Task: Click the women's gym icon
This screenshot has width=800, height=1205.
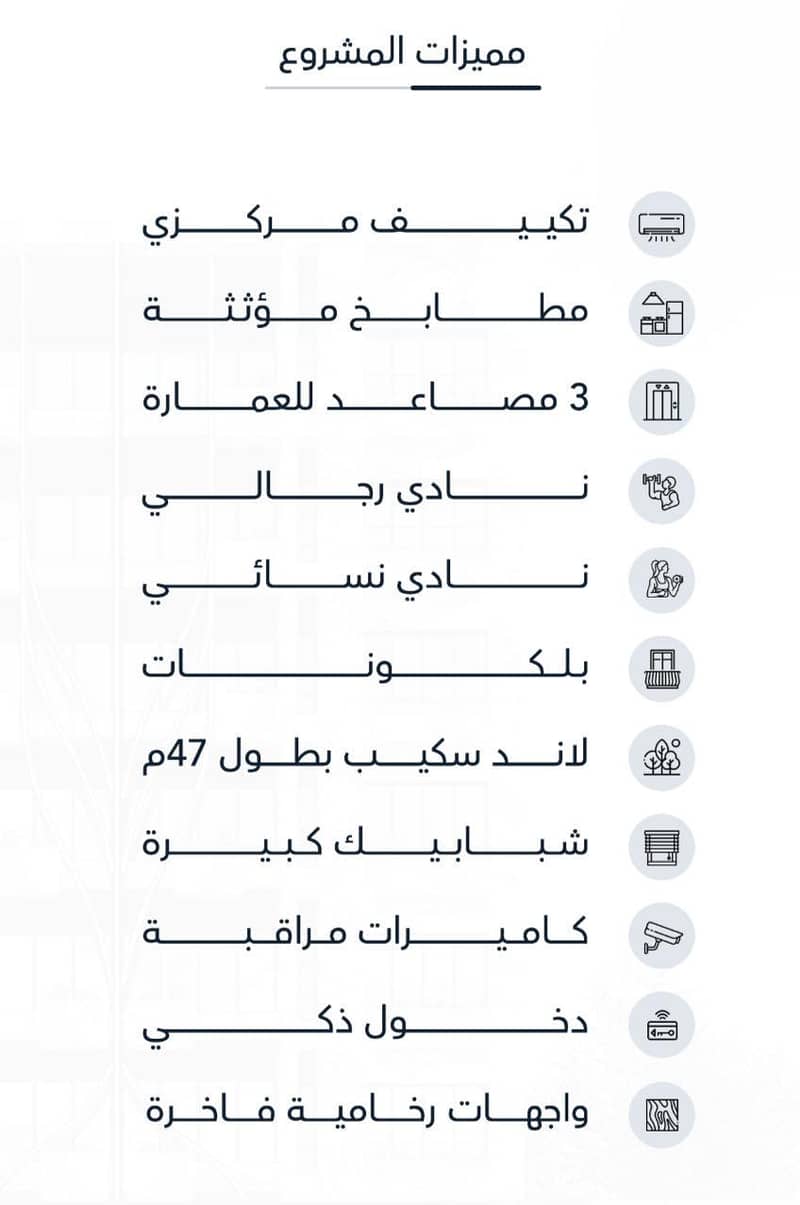Action: point(662,581)
